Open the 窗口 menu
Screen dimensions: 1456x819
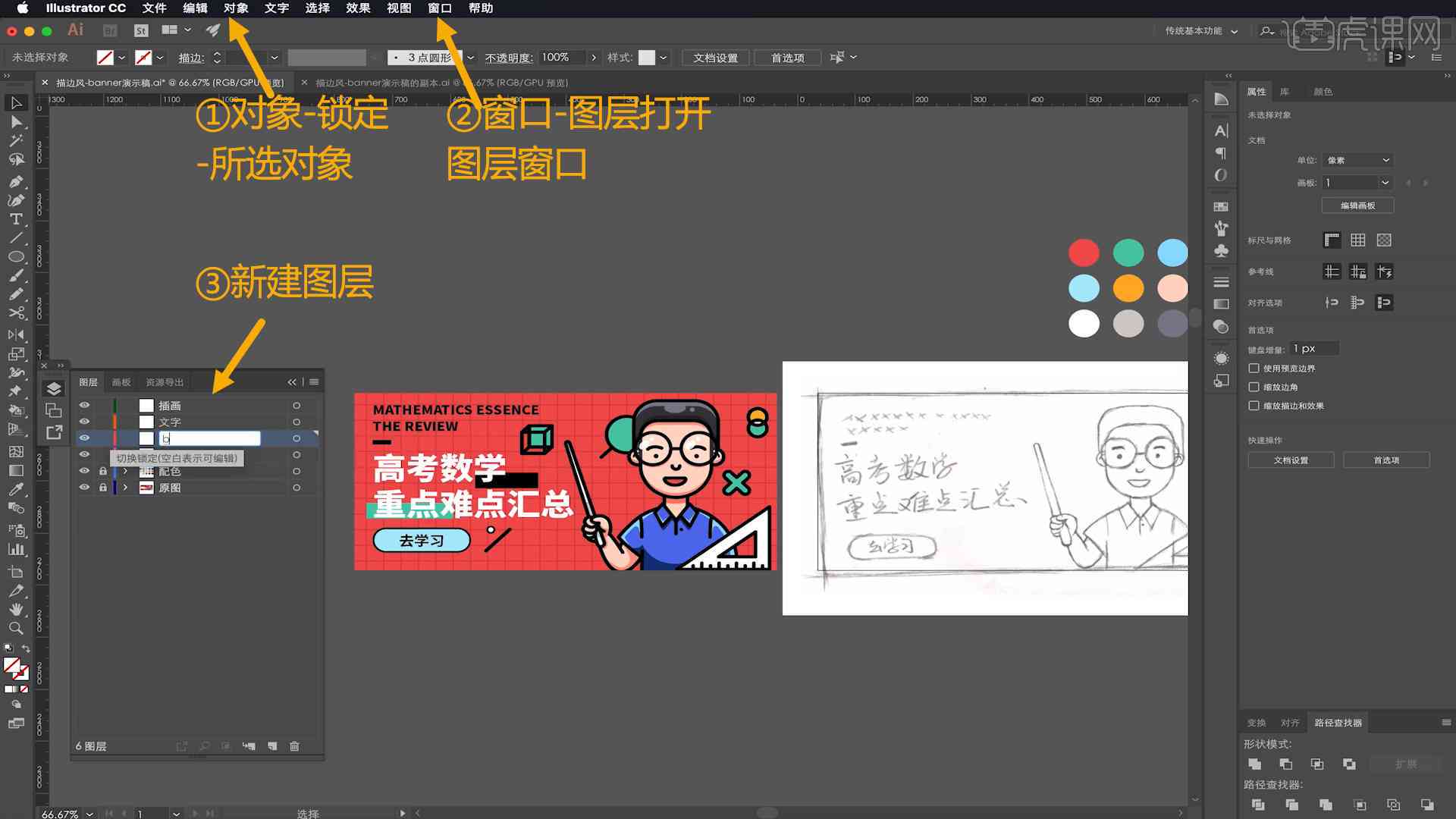pyautogui.click(x=440, y=8)
